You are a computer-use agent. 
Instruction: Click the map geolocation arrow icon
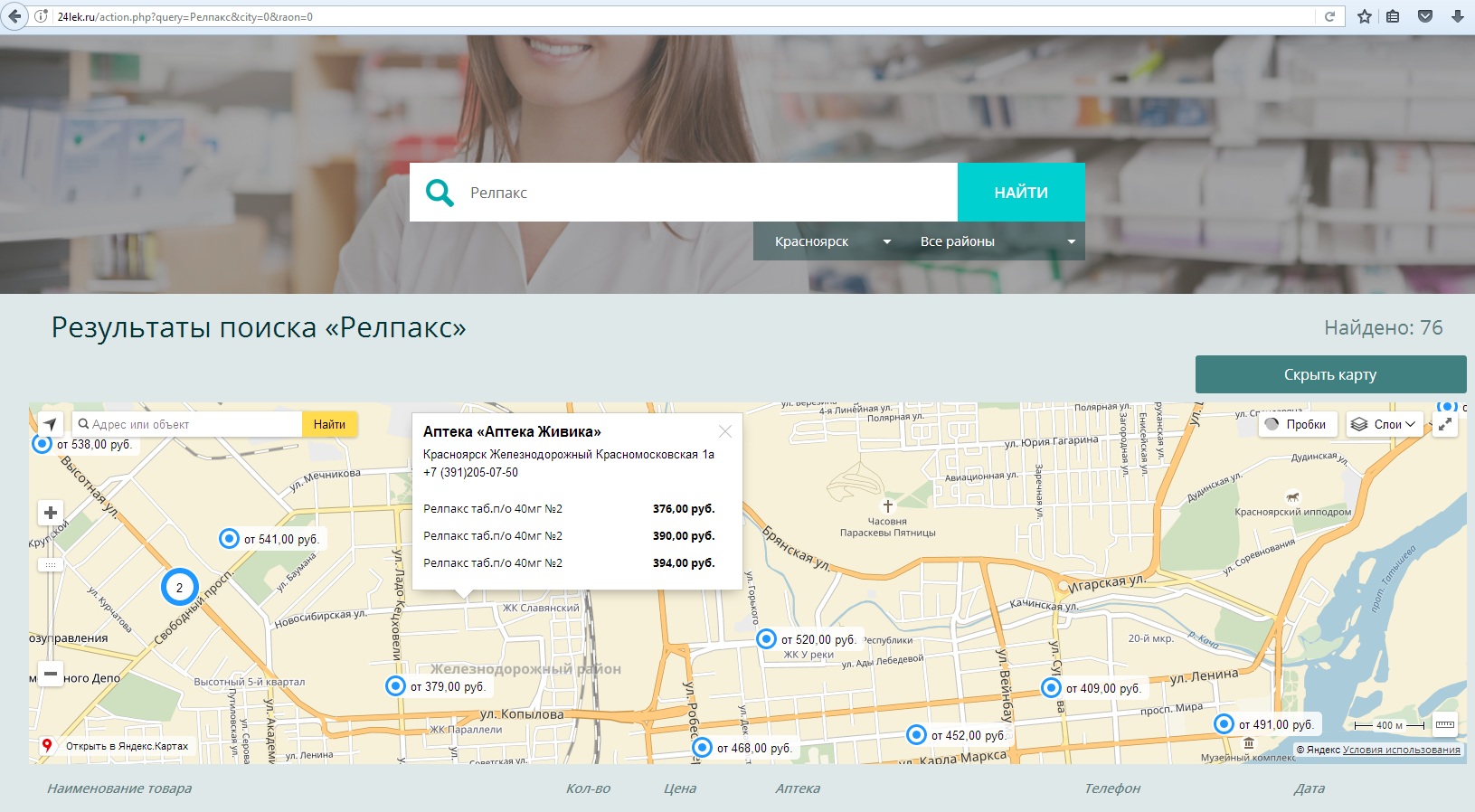pos(51,424)
